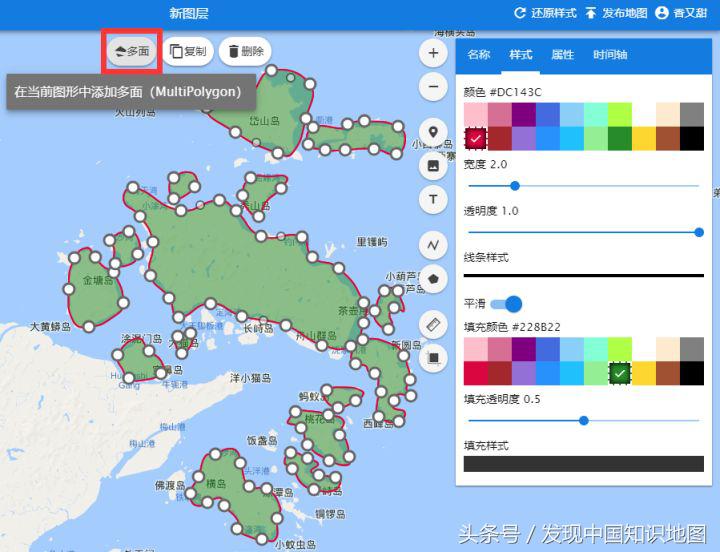This screenshot has width=720, height=552.
Task: Pick sienna brown in the 填充颜色 palette
Action: pos(668,373)
